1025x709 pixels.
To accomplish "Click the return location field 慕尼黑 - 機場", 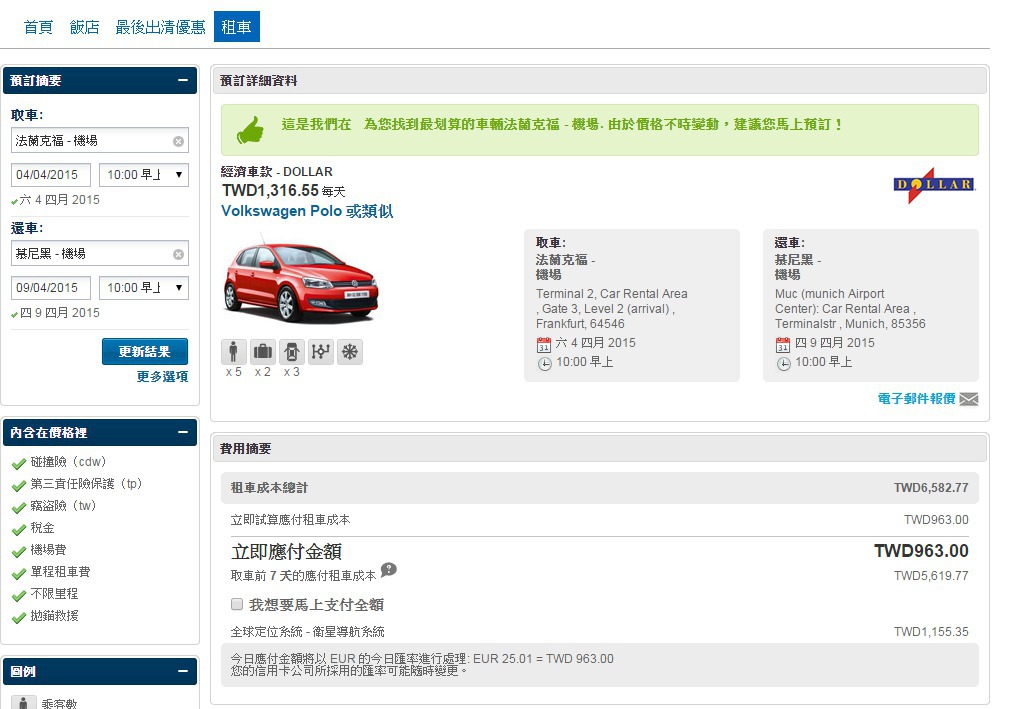I will click(x=99, y=254).
